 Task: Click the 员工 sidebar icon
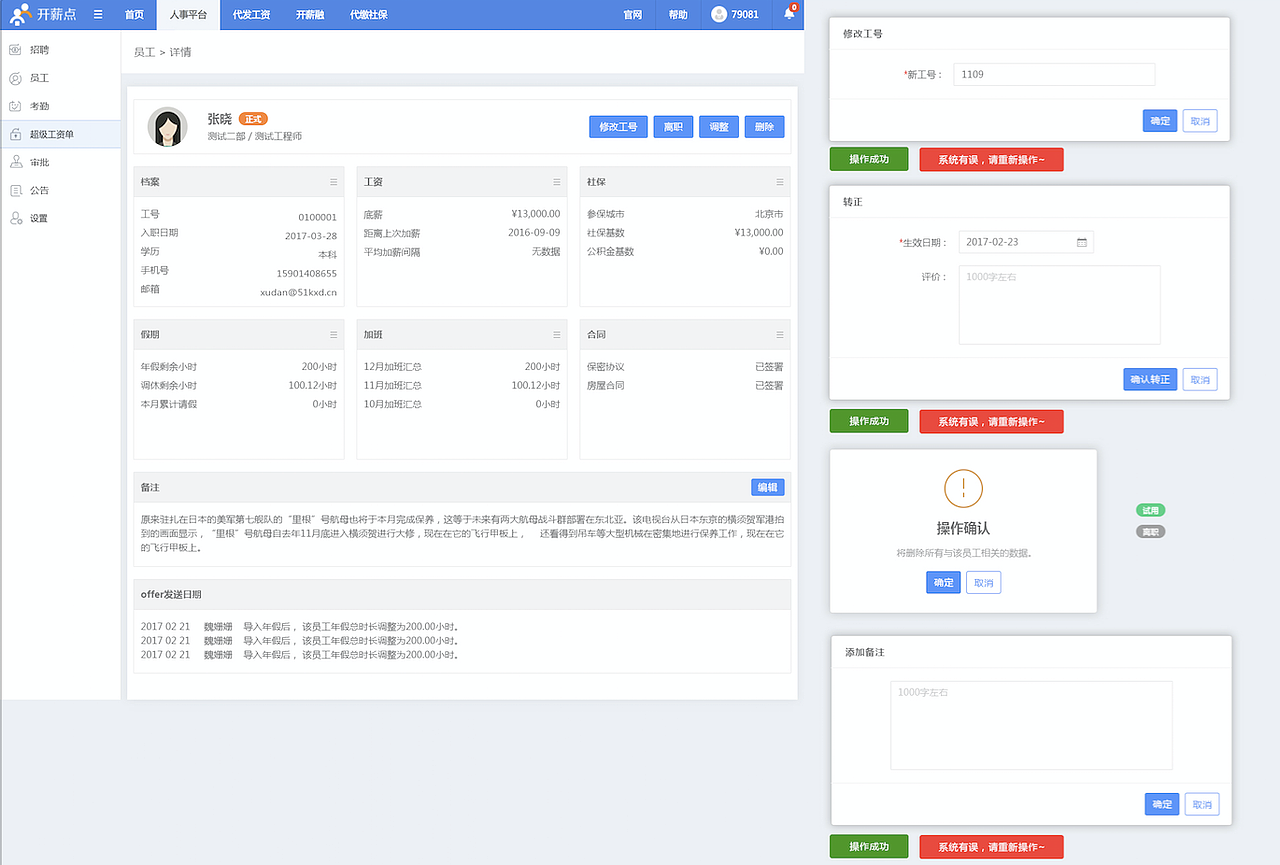[15, 78]
